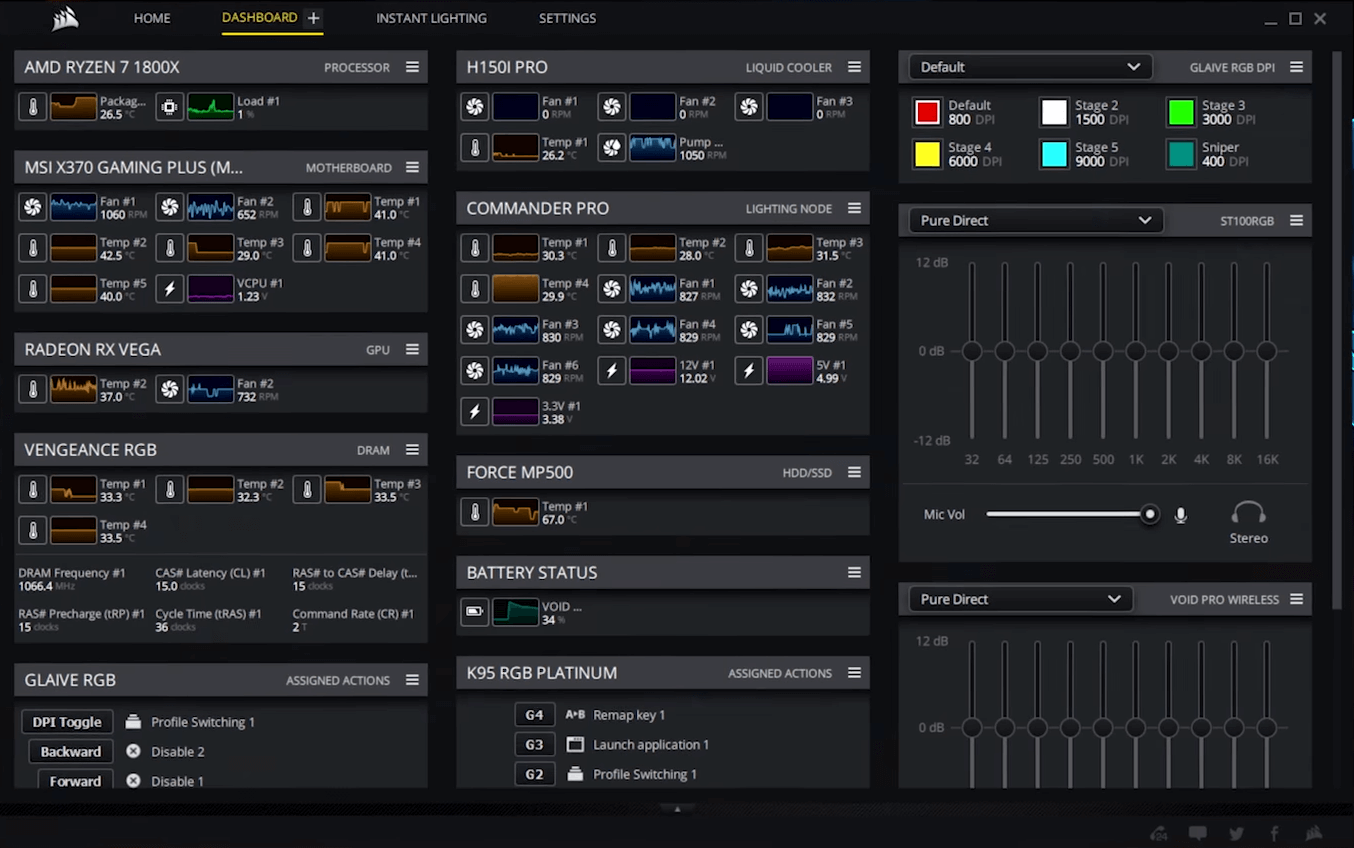
Task: Add a new dashboard with plus button
Action: click(313, 18)
